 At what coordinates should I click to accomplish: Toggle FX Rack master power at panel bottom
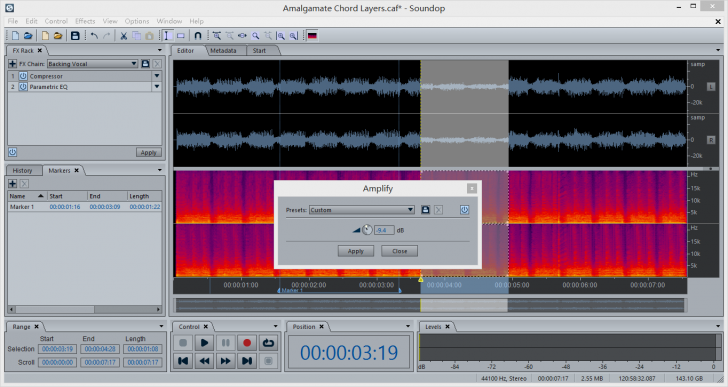pyautogui.click(x=13, y=152)
